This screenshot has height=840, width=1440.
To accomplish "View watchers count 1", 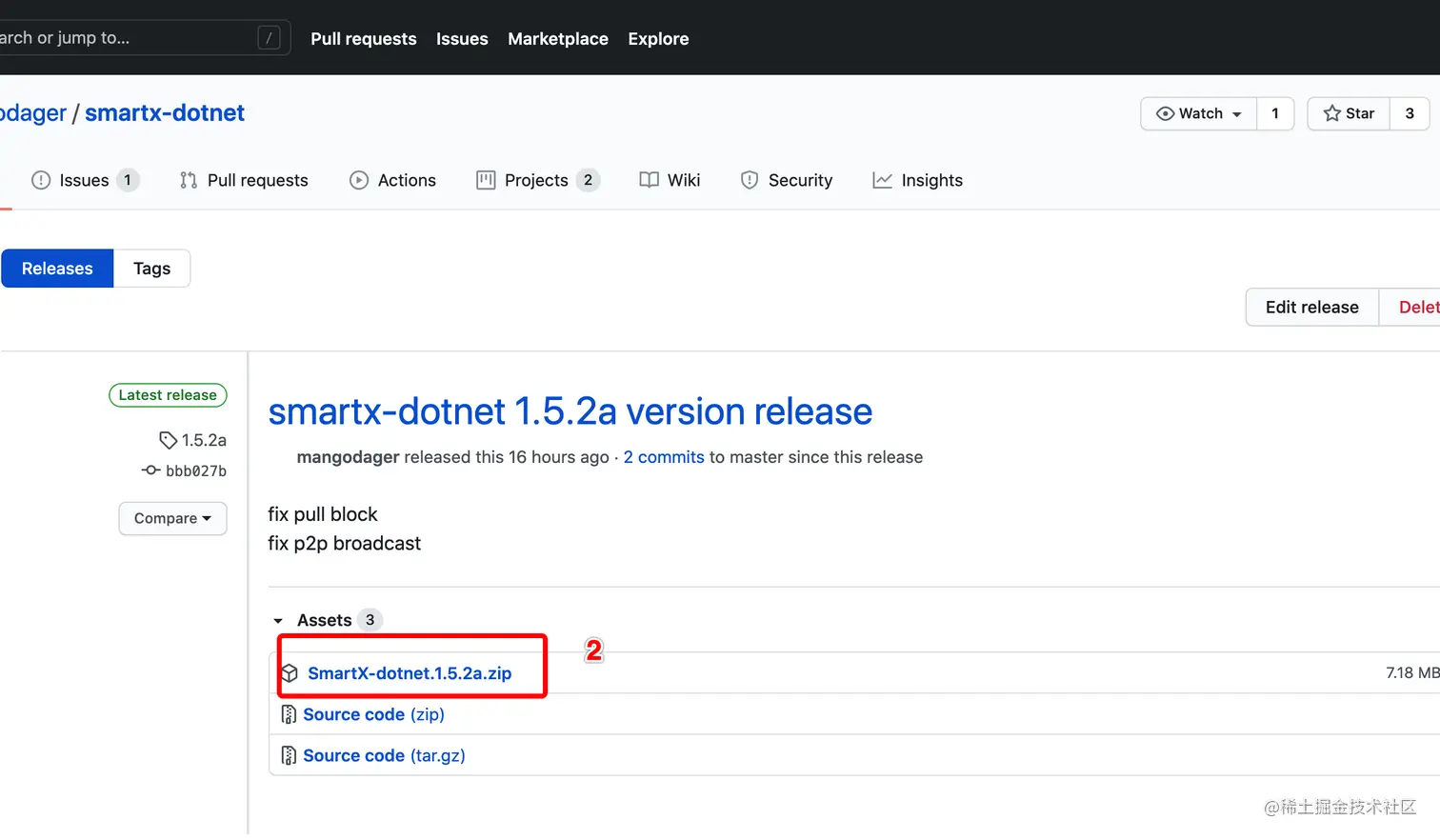I will 1275,113.
